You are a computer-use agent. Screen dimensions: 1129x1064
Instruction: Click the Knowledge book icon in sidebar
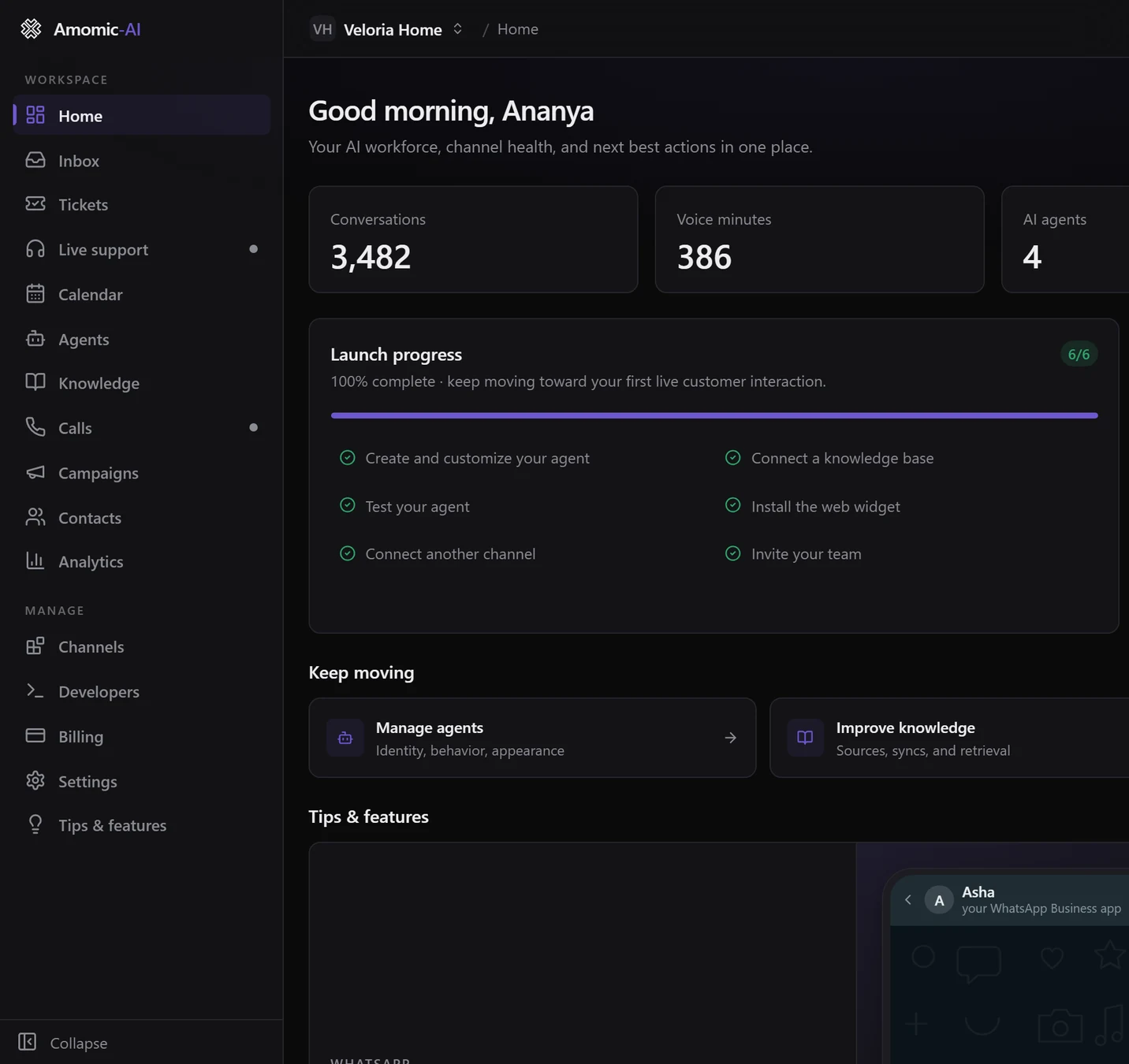[x=35, y=382]
